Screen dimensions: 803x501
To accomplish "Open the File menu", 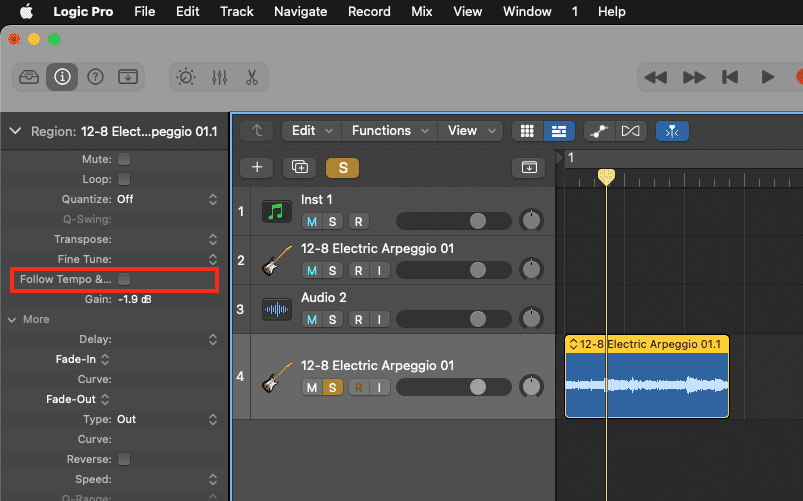I will [x=144, y=11].
